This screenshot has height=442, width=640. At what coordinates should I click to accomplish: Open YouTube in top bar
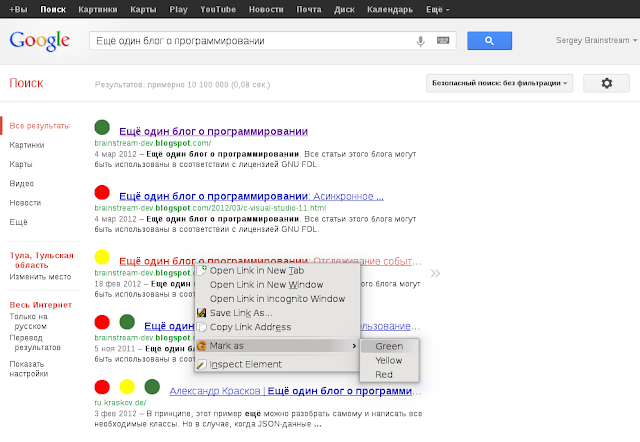pyautogui.click(x=218, y=9)
